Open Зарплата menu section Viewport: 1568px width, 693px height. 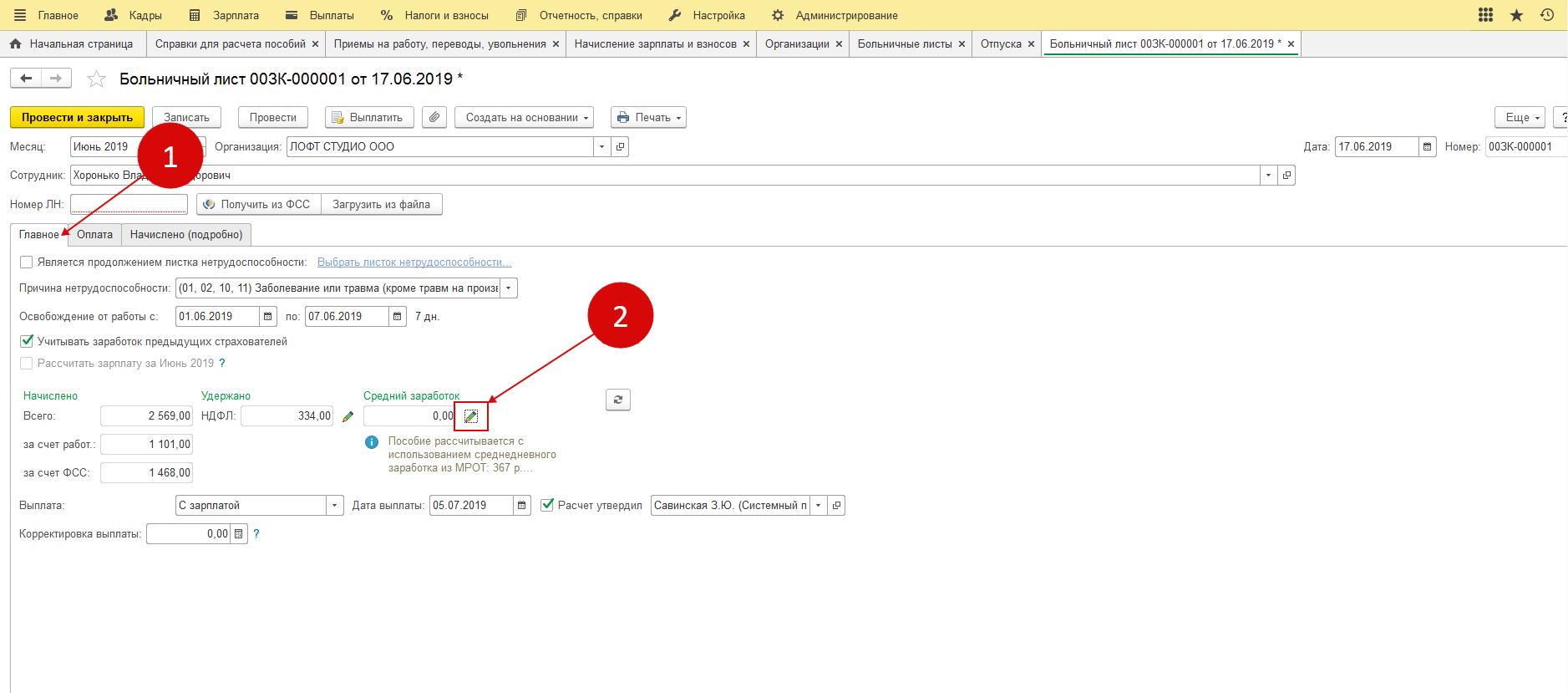coord(224,15)
